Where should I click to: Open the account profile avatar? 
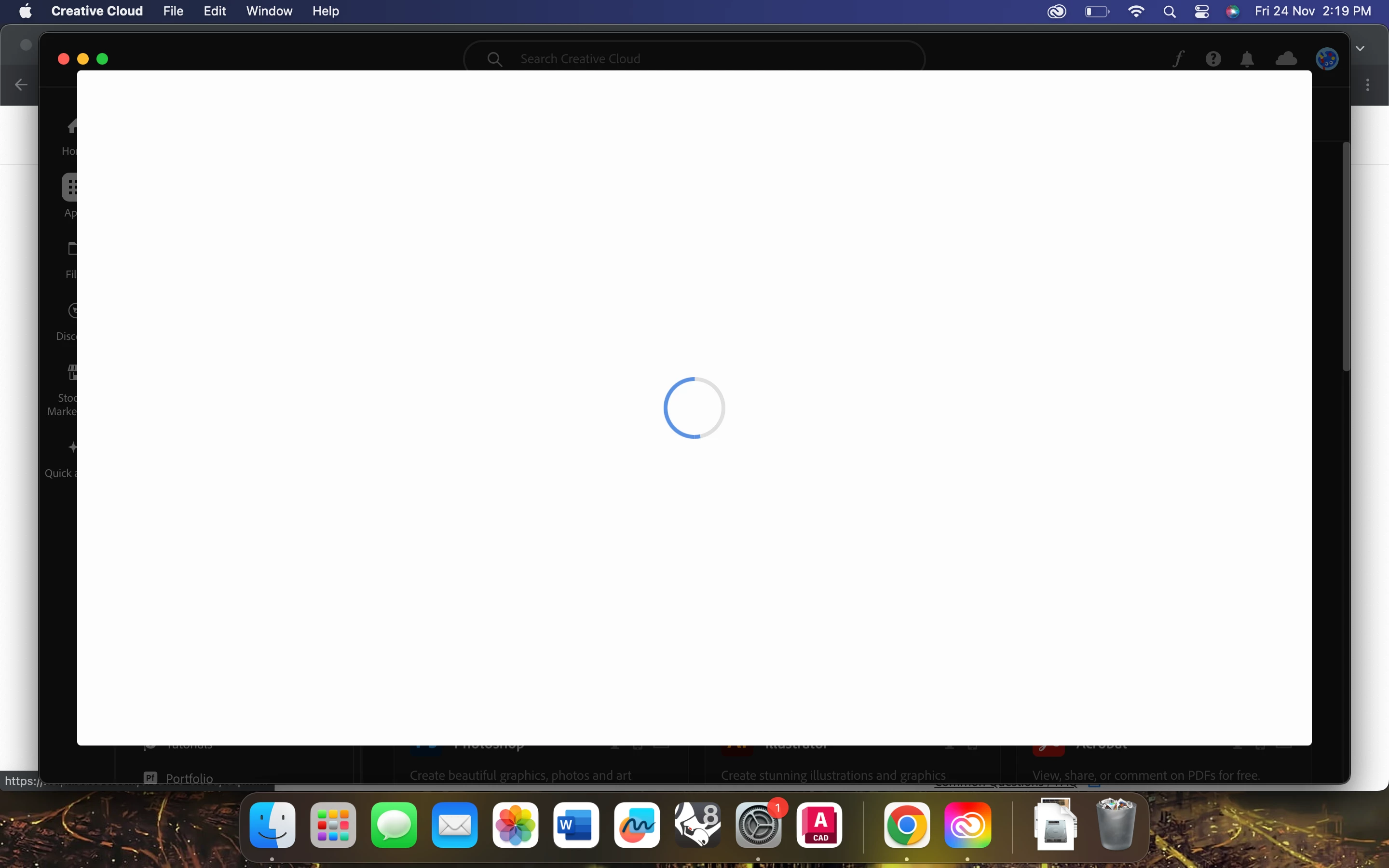(x=1327, y=58)
